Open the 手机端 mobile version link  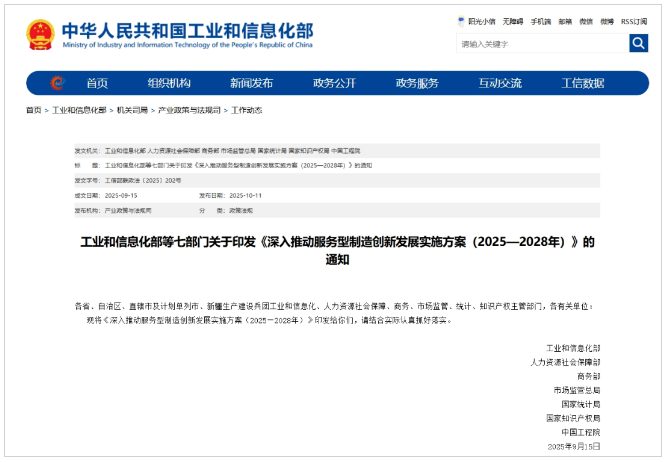coord(541,21)
